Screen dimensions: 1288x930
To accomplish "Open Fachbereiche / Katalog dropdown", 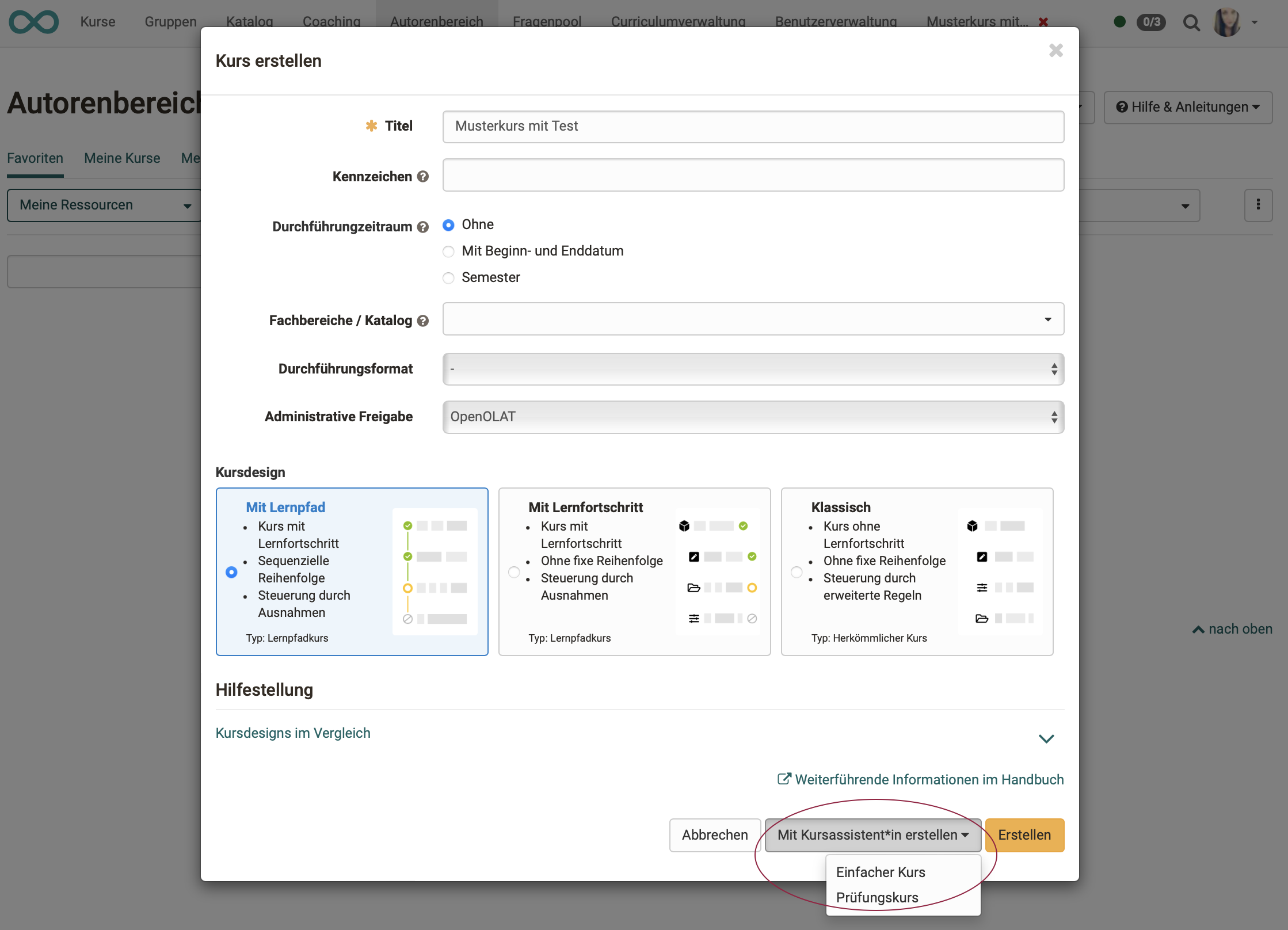I will pos(753,319).
